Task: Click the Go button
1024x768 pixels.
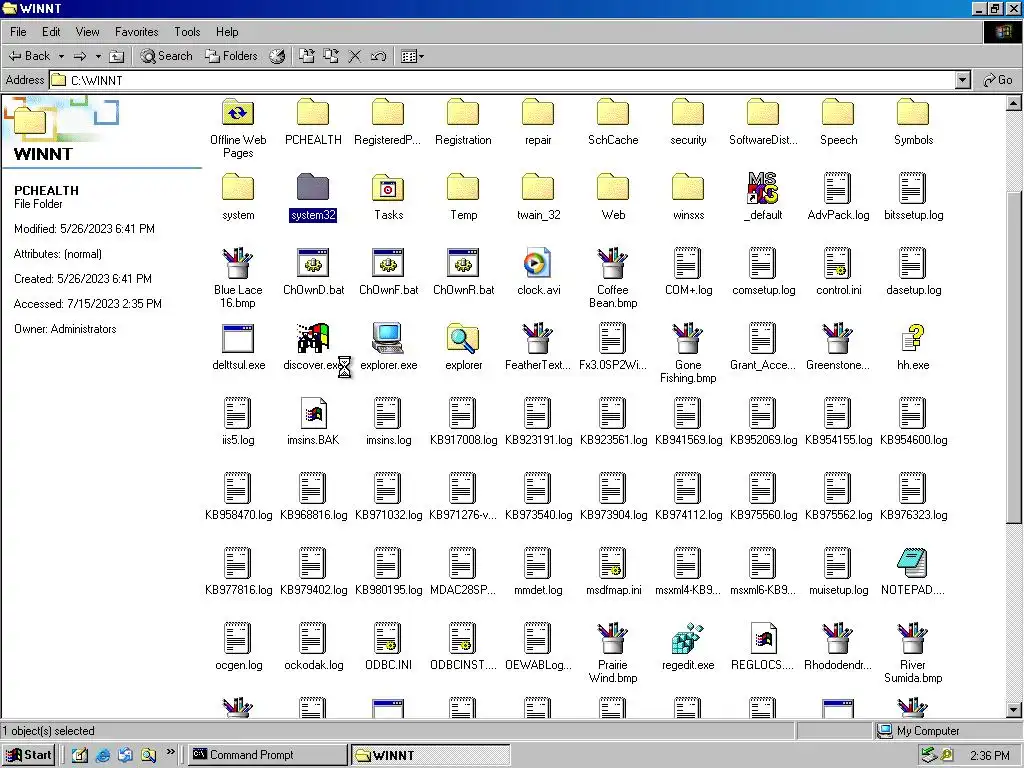Action: 999,80
